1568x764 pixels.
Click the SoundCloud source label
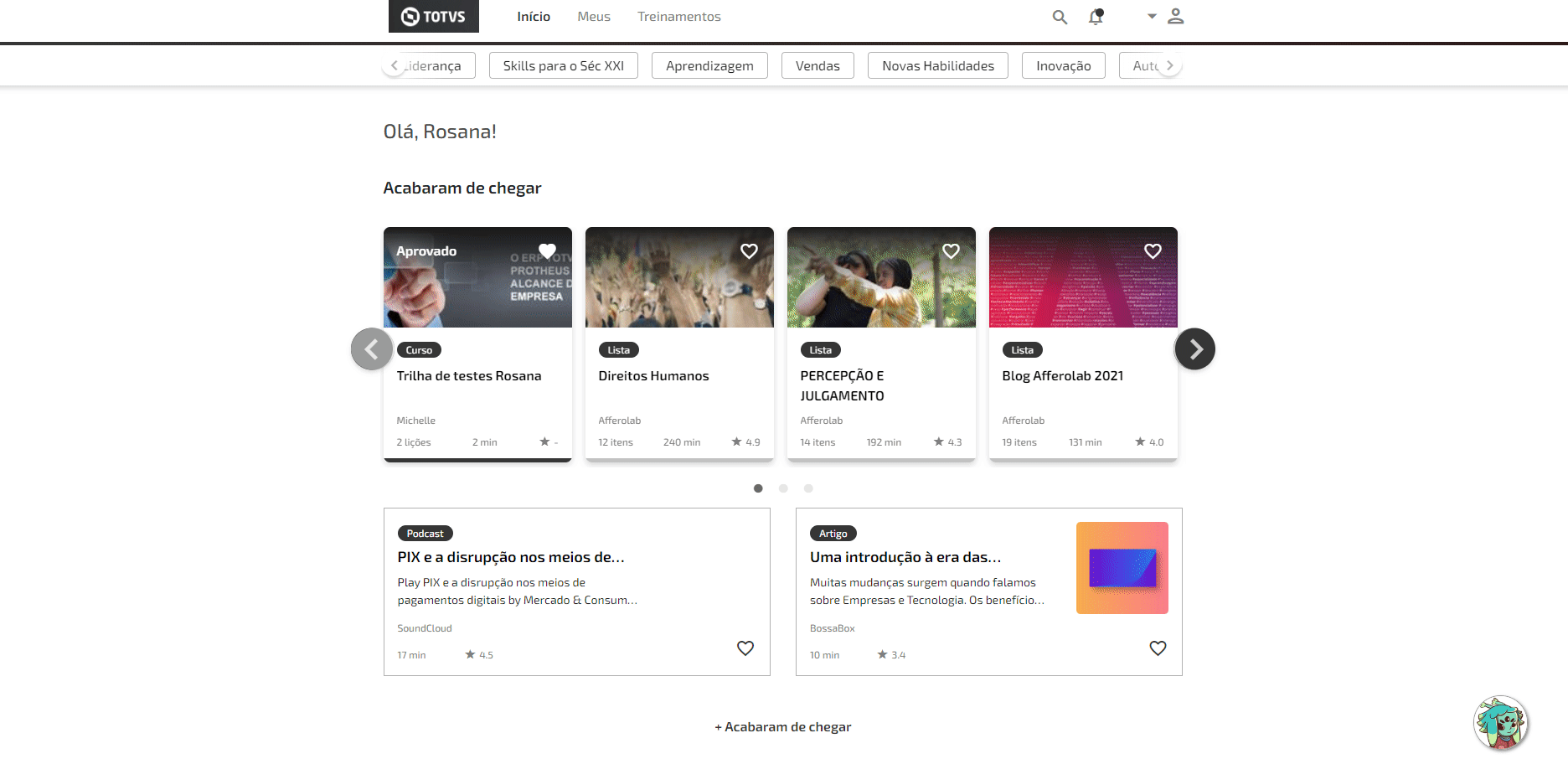[425, 628]
